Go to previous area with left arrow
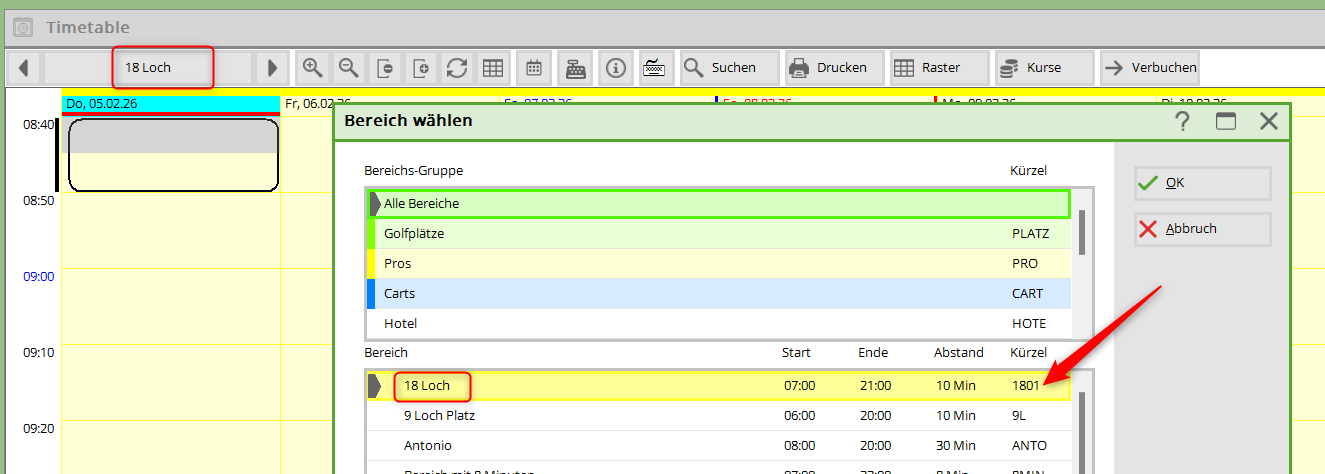 (x=23, y=68)
